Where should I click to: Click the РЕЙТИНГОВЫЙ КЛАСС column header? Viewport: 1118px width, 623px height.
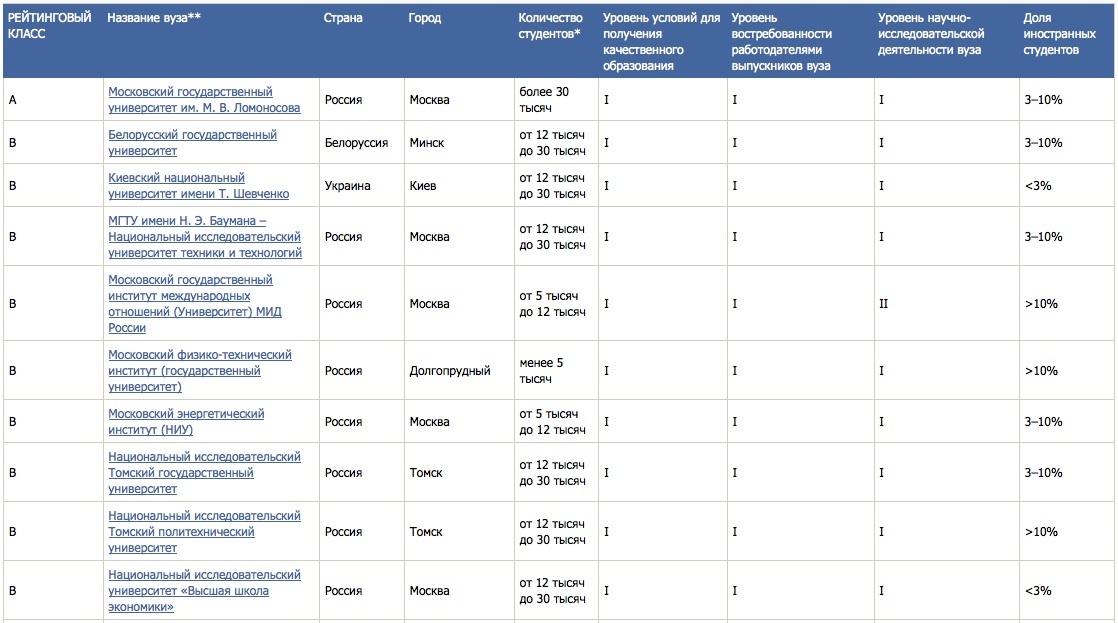click(49, 26)
